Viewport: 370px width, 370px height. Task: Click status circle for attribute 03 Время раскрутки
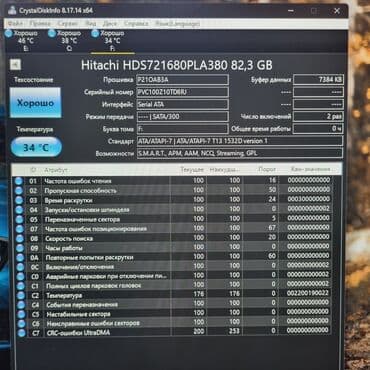tap(19, 200)
